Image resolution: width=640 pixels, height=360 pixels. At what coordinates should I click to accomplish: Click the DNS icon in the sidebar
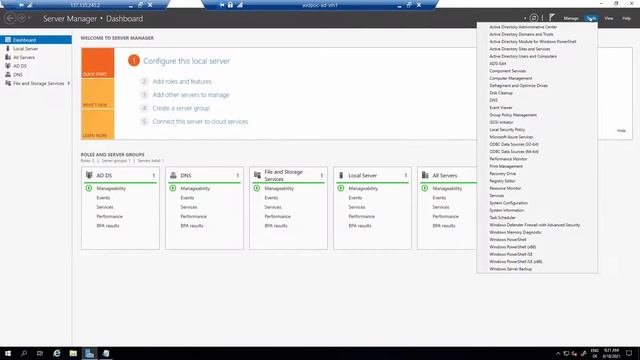click(8, 74)
